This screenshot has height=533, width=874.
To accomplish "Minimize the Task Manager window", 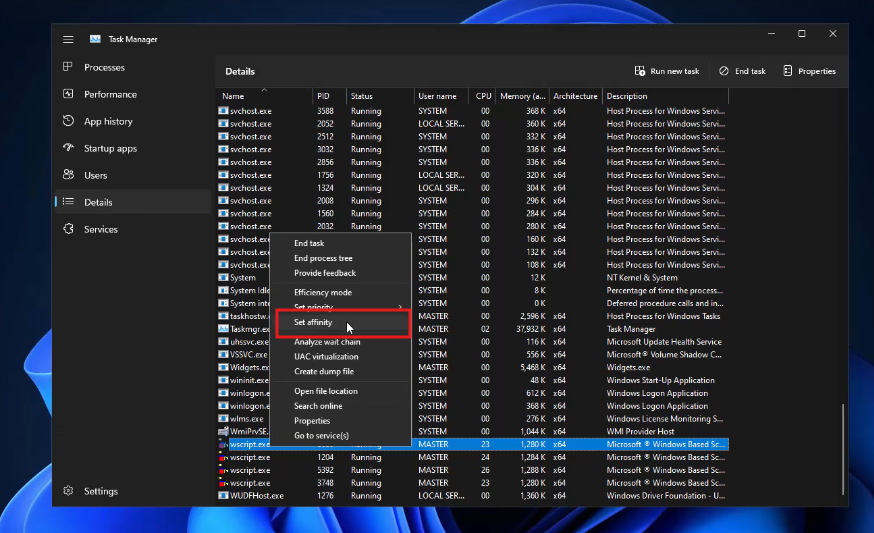I will 771,33.
